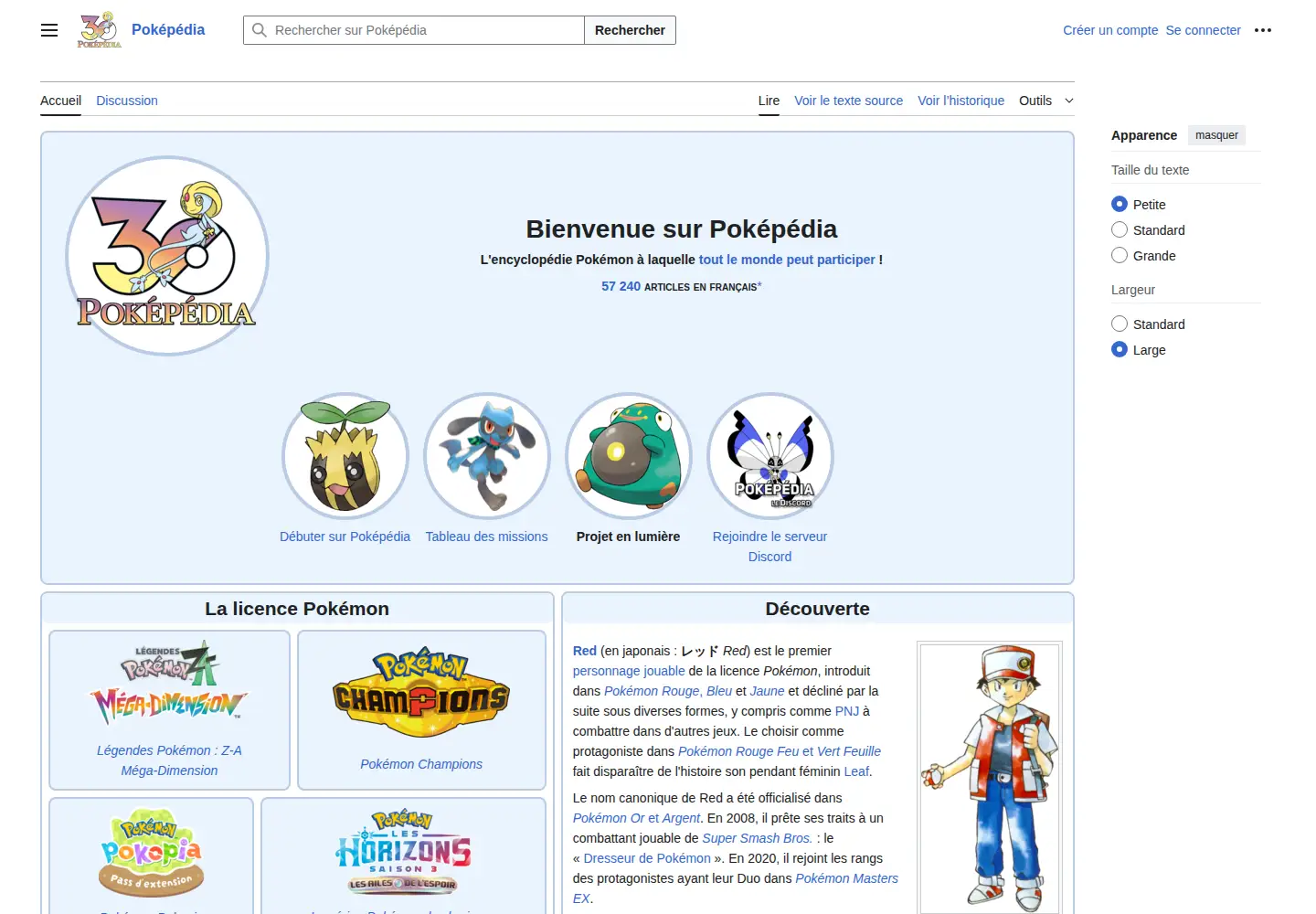Open the Pokémon Pokopia logo
1316x914 pixels.
(x=151, y=852)
